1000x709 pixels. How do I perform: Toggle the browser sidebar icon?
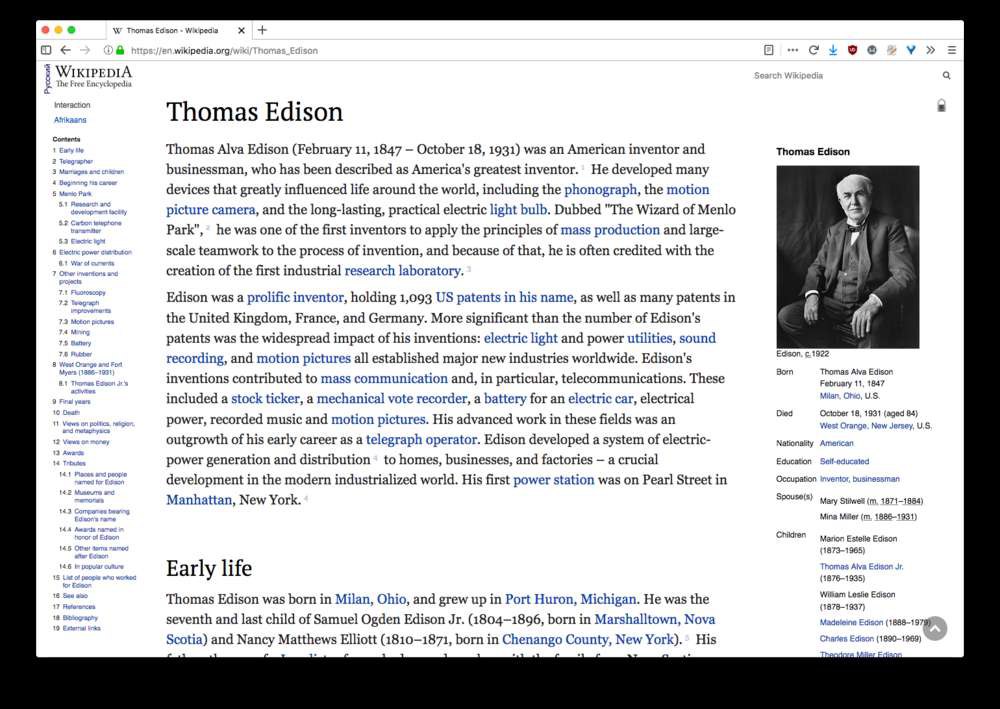click(46, 50)
